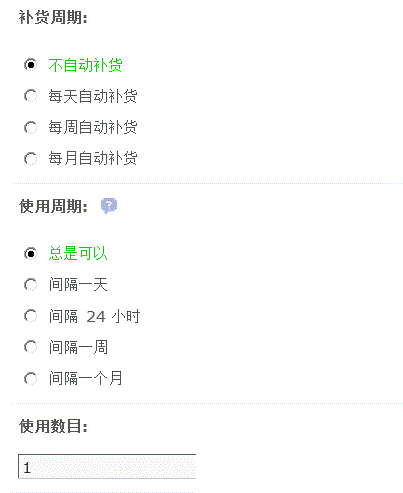Click the 补货周期 section heading

coord(53,17)
